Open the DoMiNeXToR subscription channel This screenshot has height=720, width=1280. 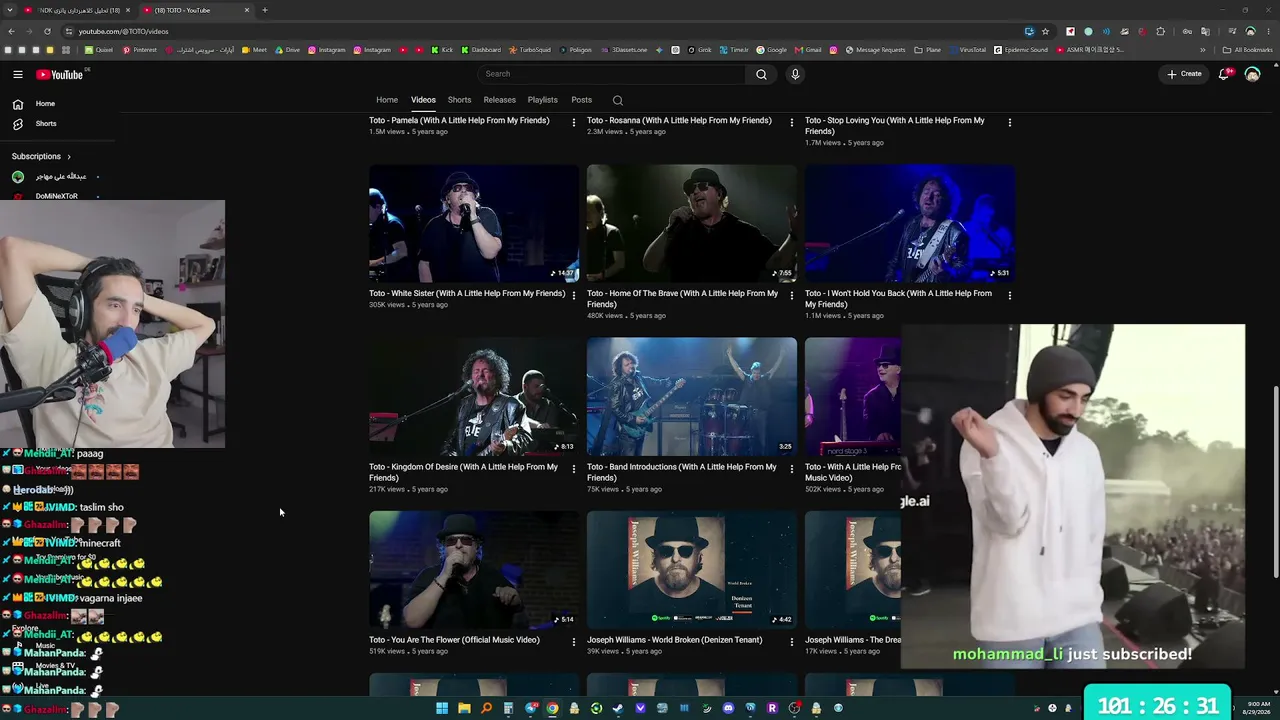pos(56,196)
